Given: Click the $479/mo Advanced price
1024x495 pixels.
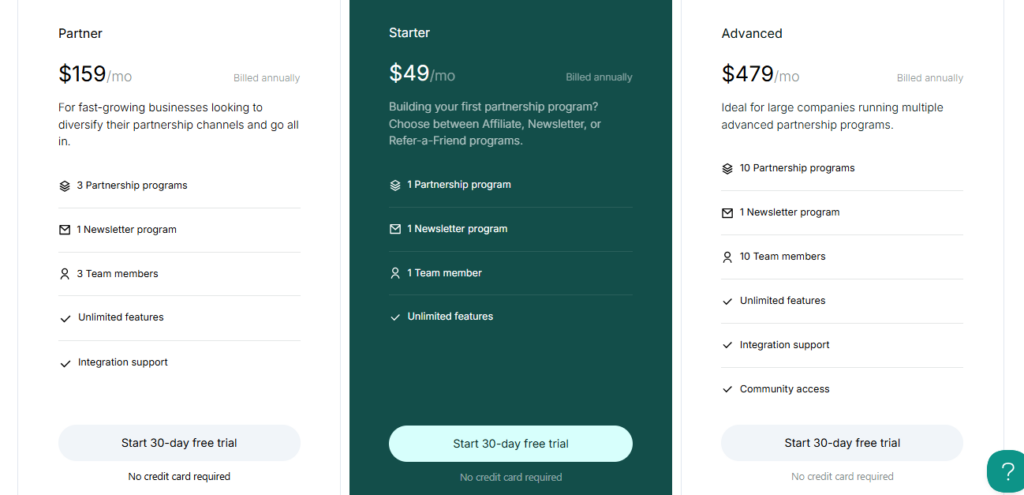Looking at the screenshot, I should tap(760, 75).
